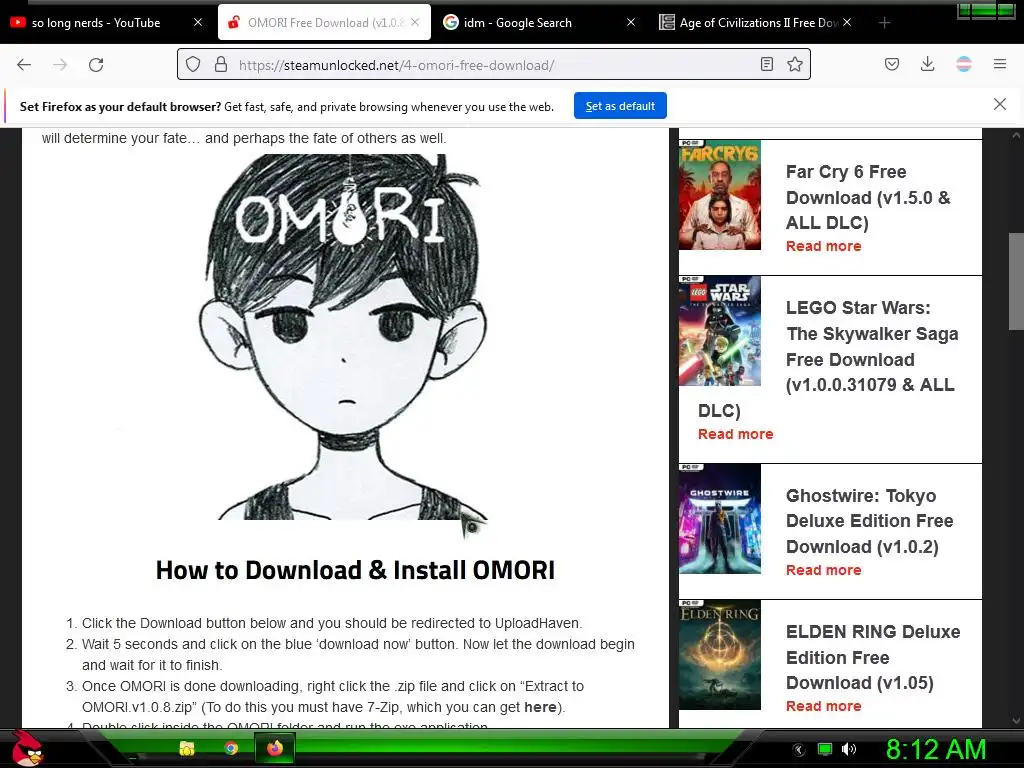Expand the hidden tray icons arrow
1024x768 pixels.
coord(799,749)
